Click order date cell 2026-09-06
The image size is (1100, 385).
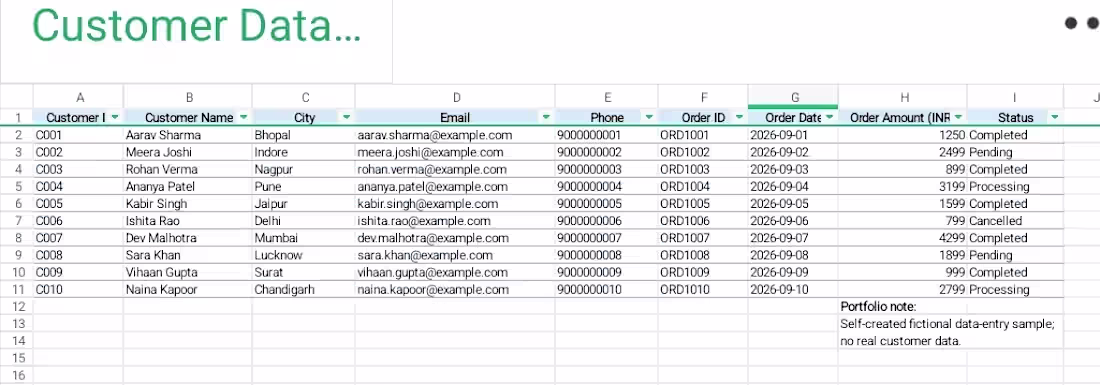click(x=793, y=221)
